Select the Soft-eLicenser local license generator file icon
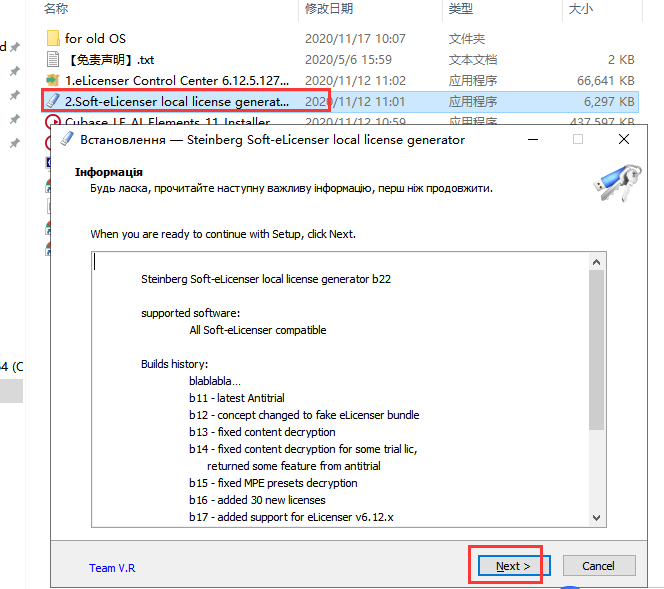664x589 pixels. coord(53,101)
